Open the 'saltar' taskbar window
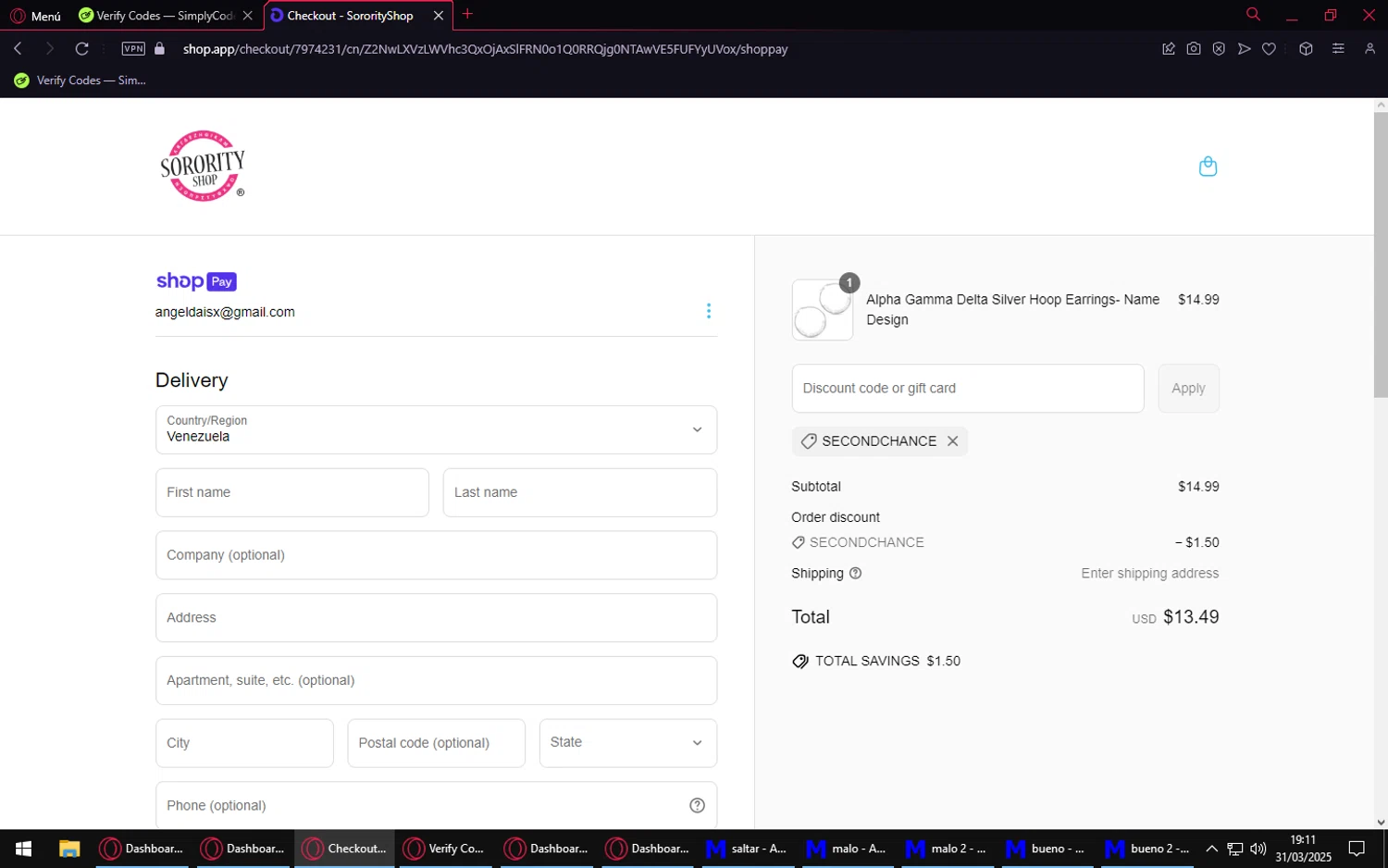The height and width of the screenshot is (868, 1388). click(748, 849)
